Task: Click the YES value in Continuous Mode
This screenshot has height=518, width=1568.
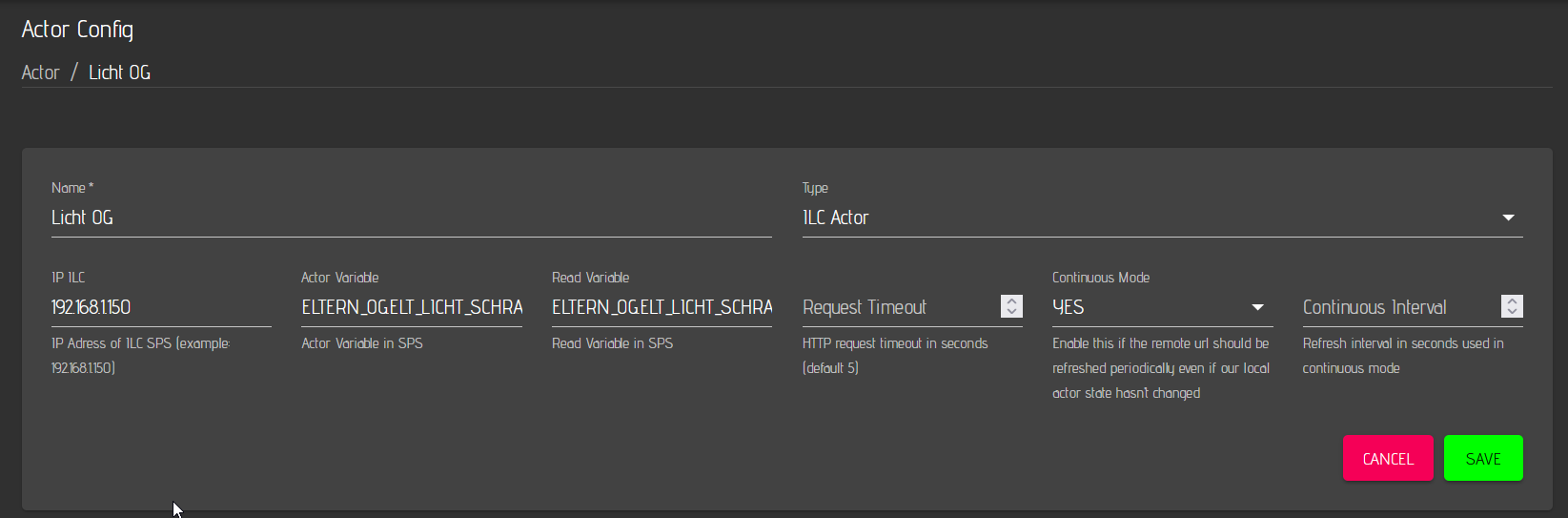Action: pyautogui.click(x=1069, y=307)
